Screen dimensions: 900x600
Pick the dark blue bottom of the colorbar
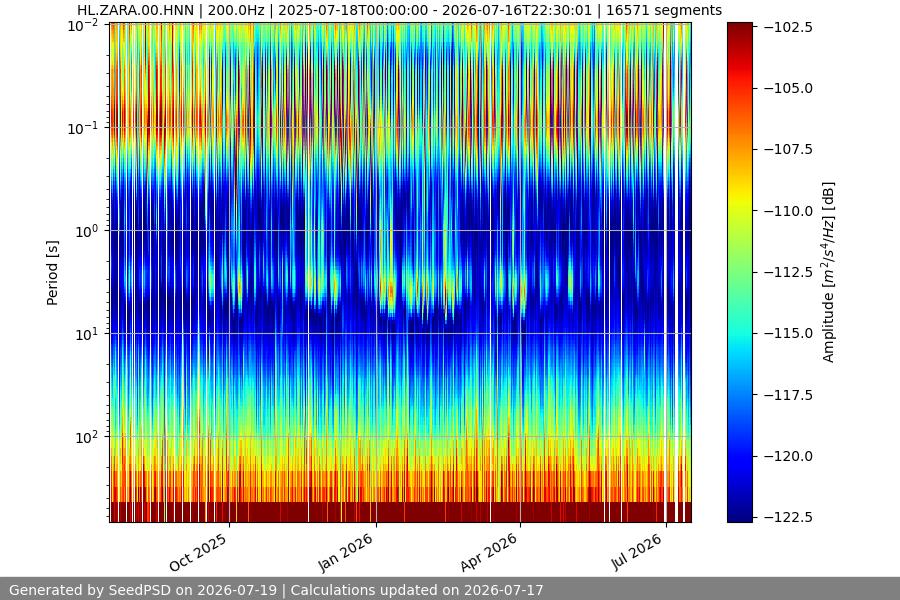[x=739, y=514]
